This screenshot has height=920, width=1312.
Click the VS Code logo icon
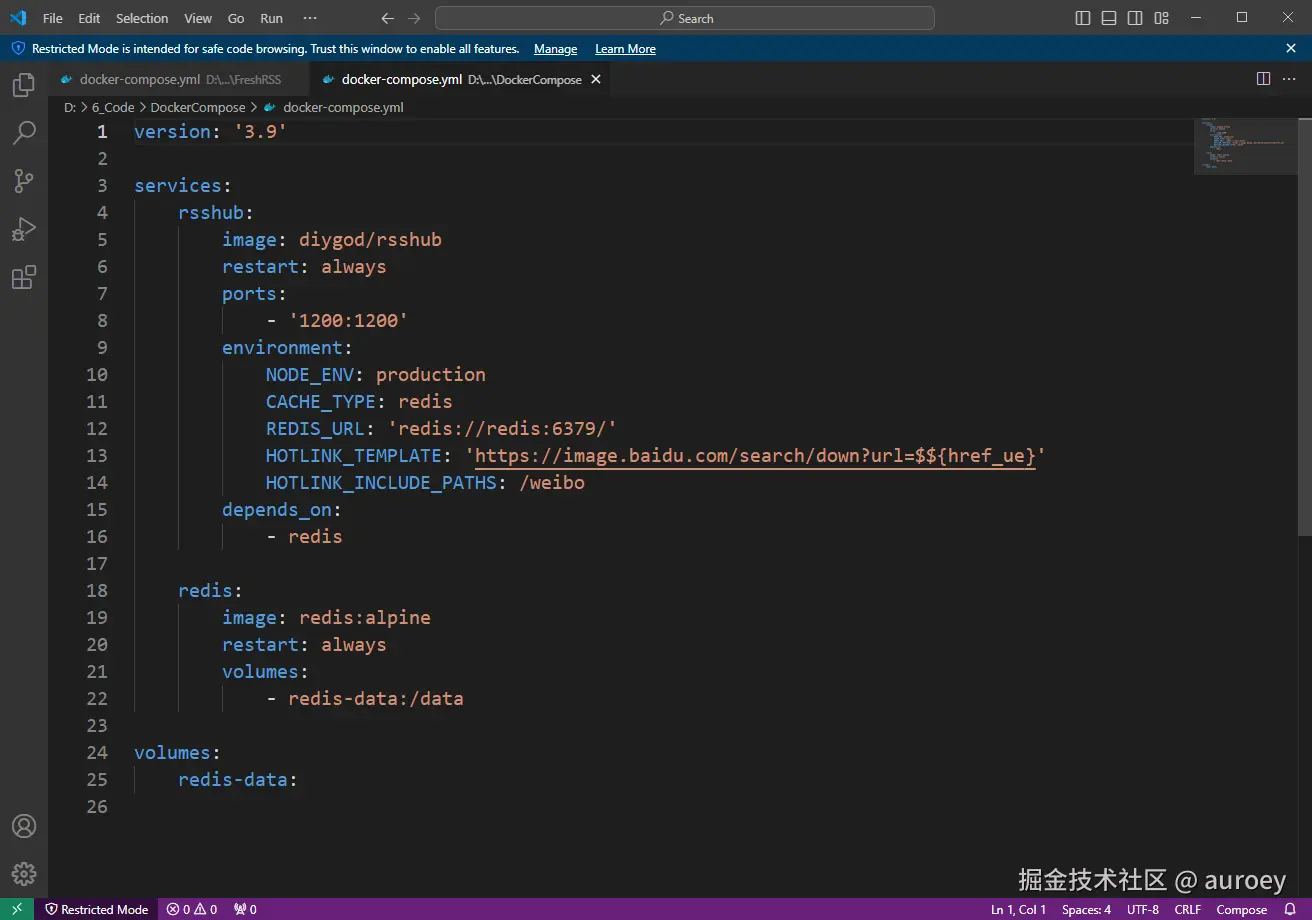18,18
